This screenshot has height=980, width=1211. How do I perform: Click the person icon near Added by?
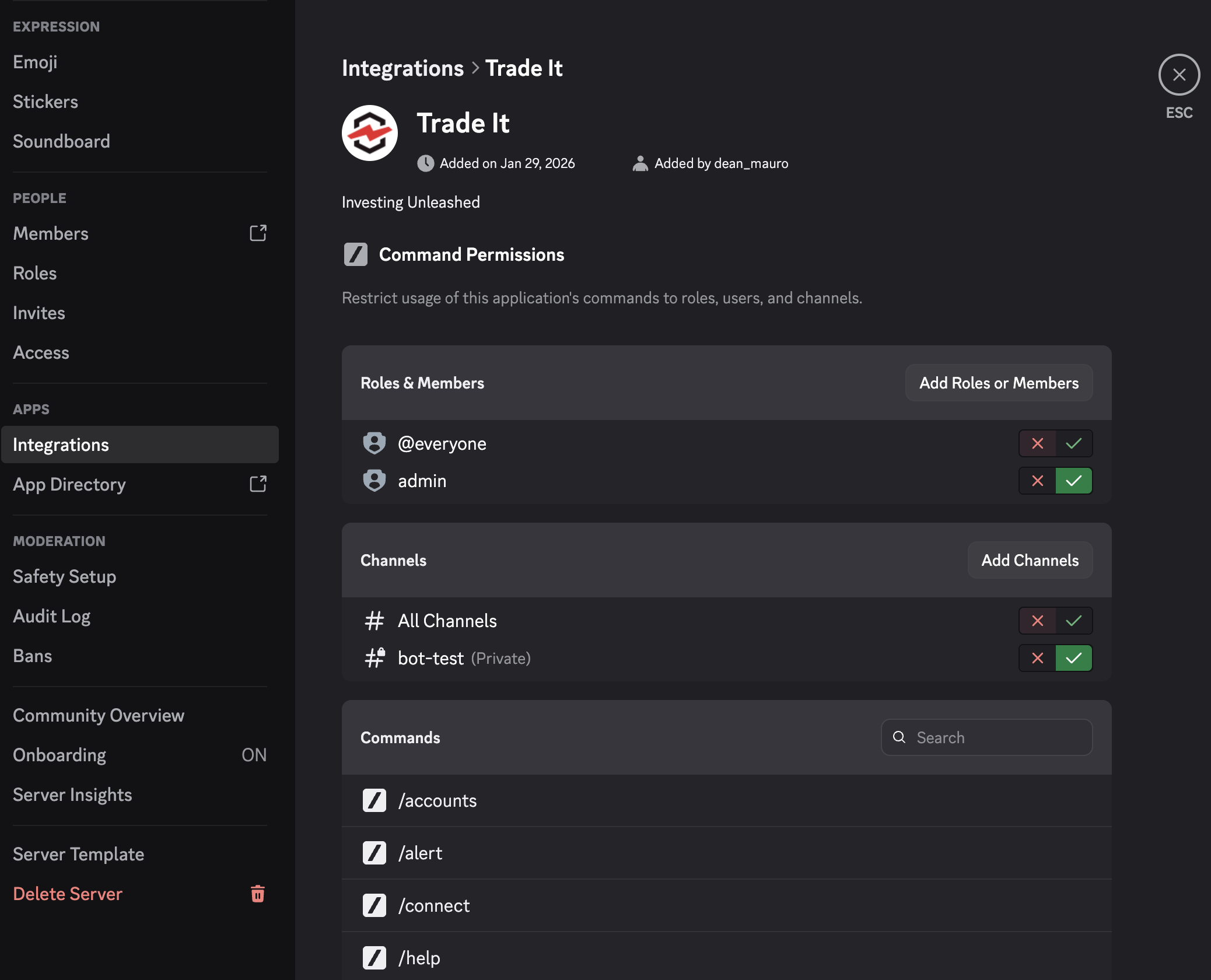pyautogui.click(x=640, y=163)
